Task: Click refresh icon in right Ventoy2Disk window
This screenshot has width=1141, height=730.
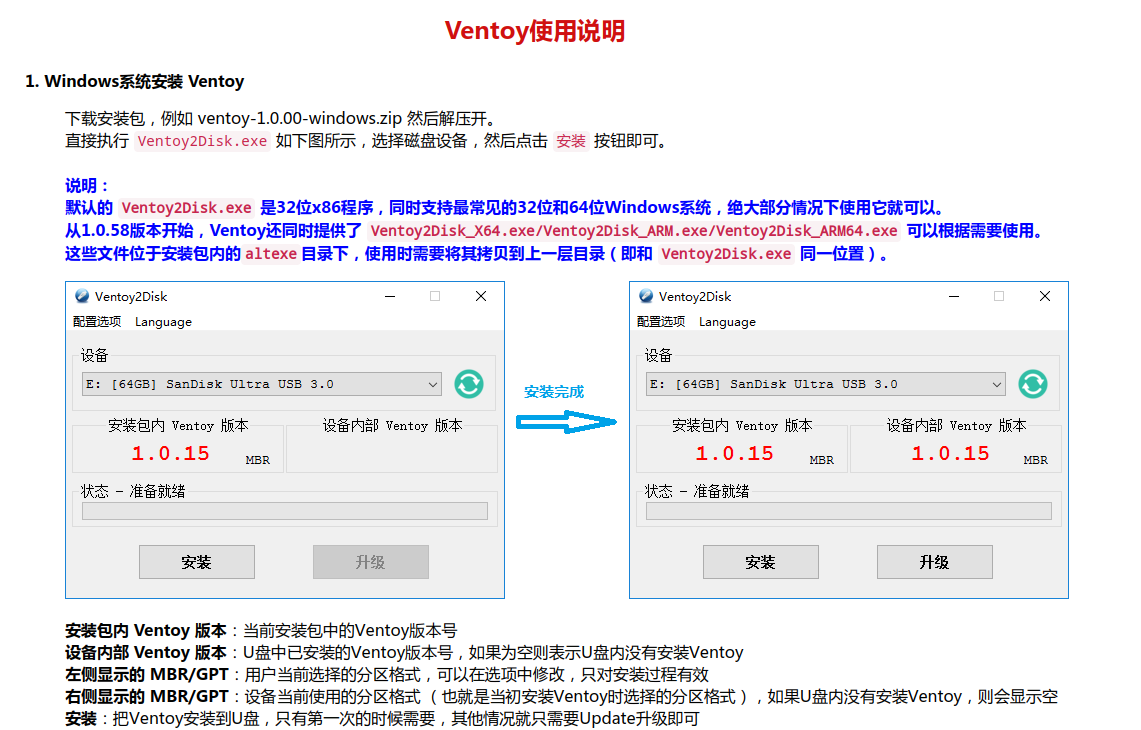Action: pos(1033,384)
